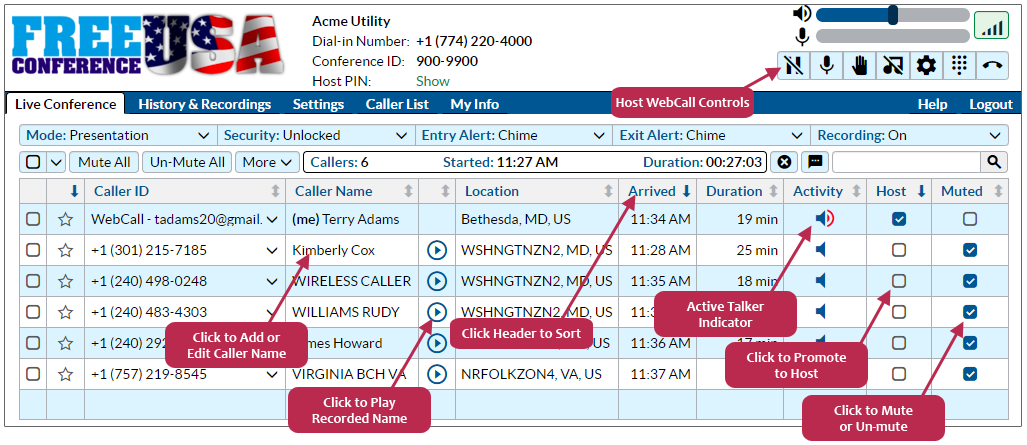Open the dial keypad icon
This screenshot has width=1027, height=445.
(x=960, y=66)
